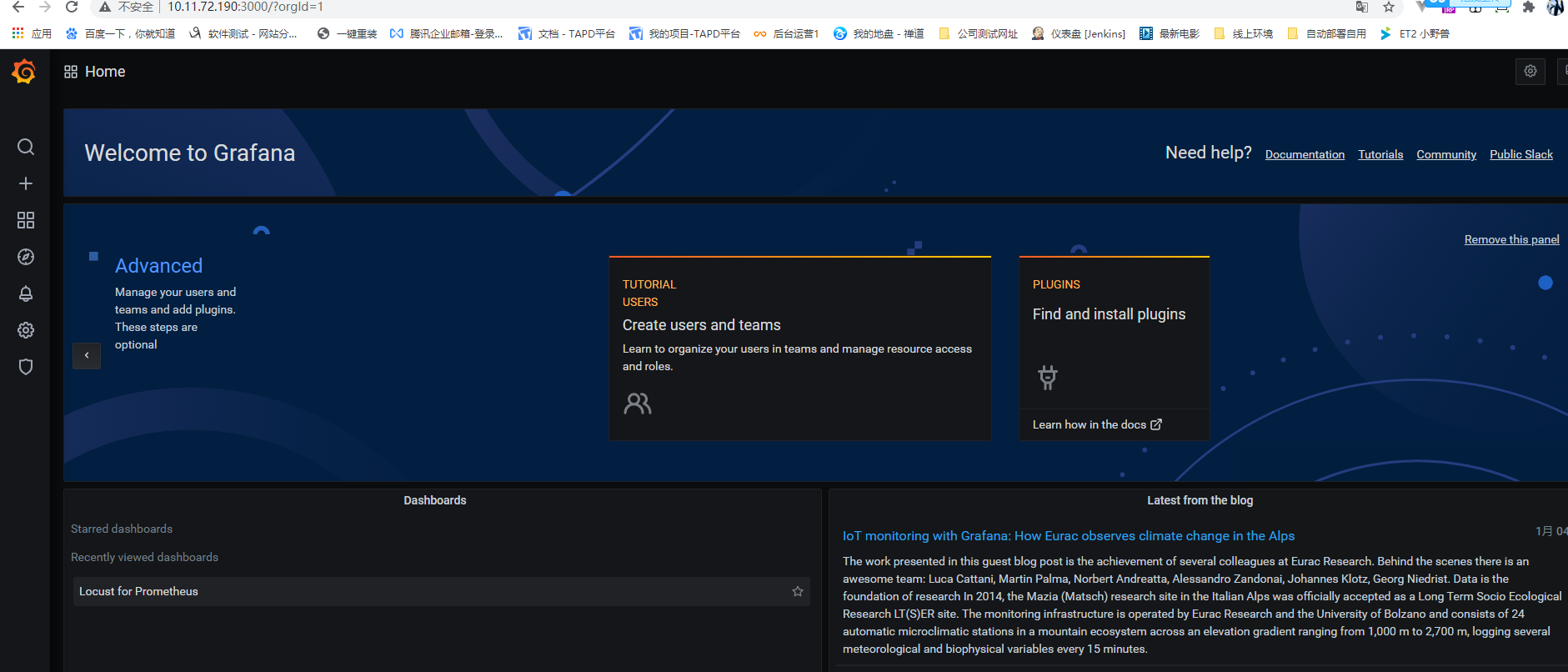Open the 我的项目-TAPD平台 bookmark
The width and height of the screenshot is (1568, 672).
[684, 34]
